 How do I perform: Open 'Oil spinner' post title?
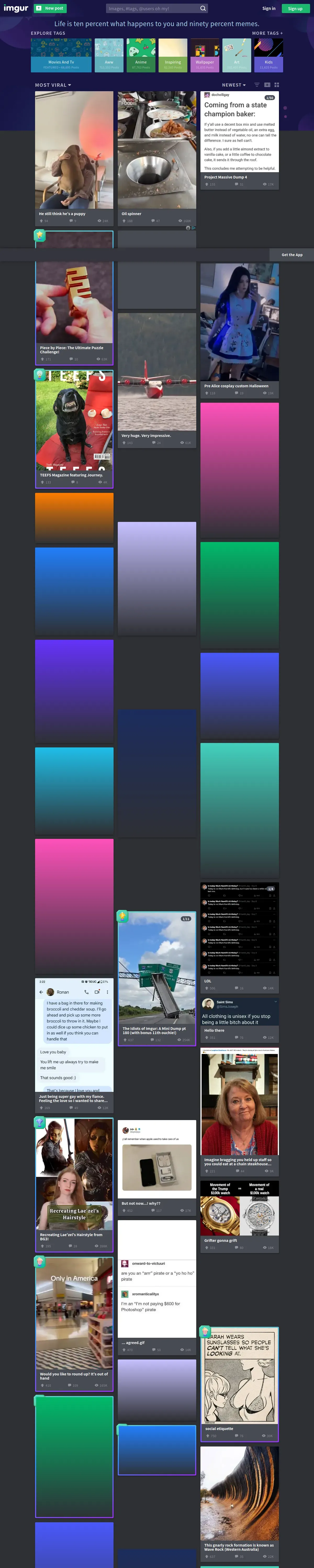131,214
